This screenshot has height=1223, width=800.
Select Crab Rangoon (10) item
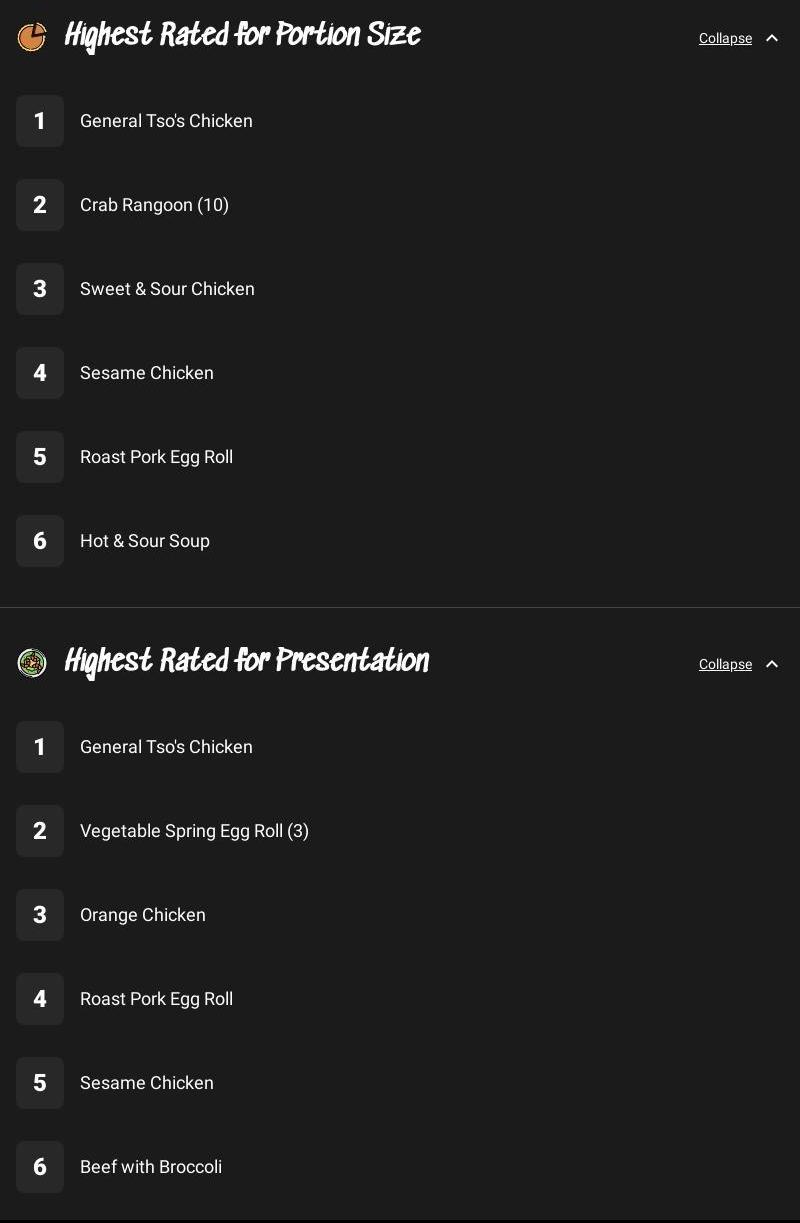tap(154, 205)
